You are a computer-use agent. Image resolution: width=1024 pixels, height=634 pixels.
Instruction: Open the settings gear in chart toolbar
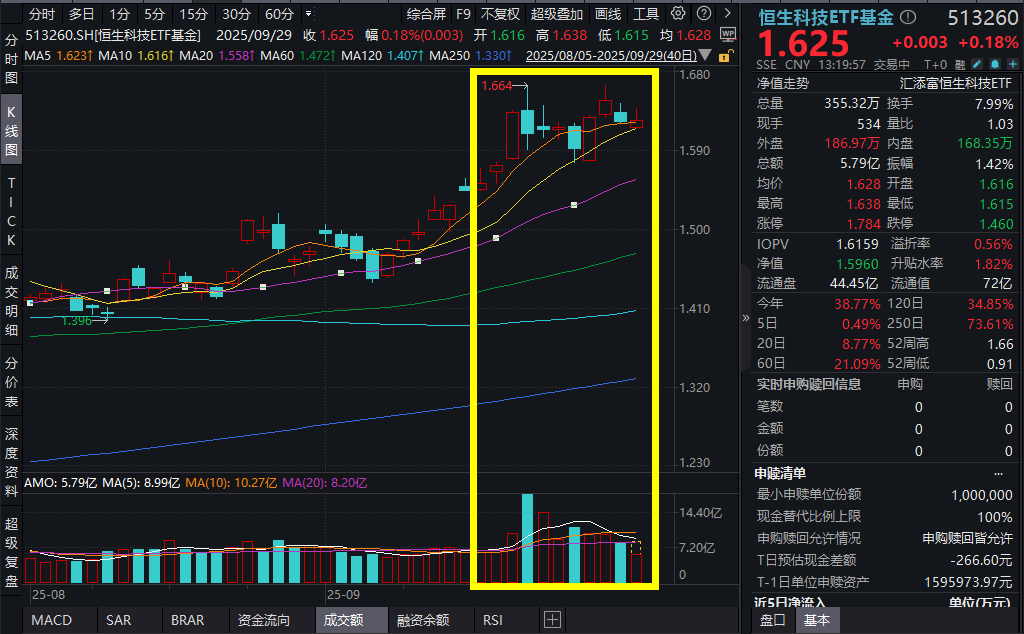click(679, 14)
